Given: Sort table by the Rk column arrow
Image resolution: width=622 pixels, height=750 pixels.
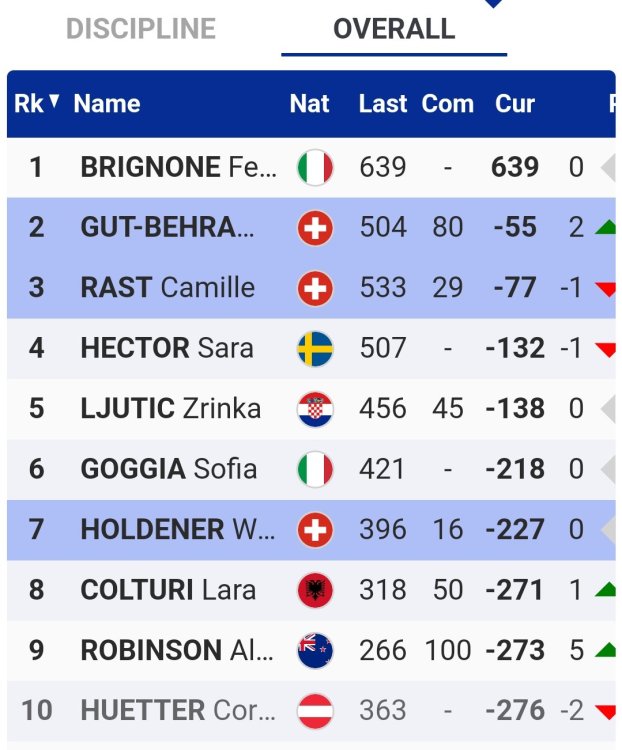Looking at the screenshot, I should coord(54,102).
